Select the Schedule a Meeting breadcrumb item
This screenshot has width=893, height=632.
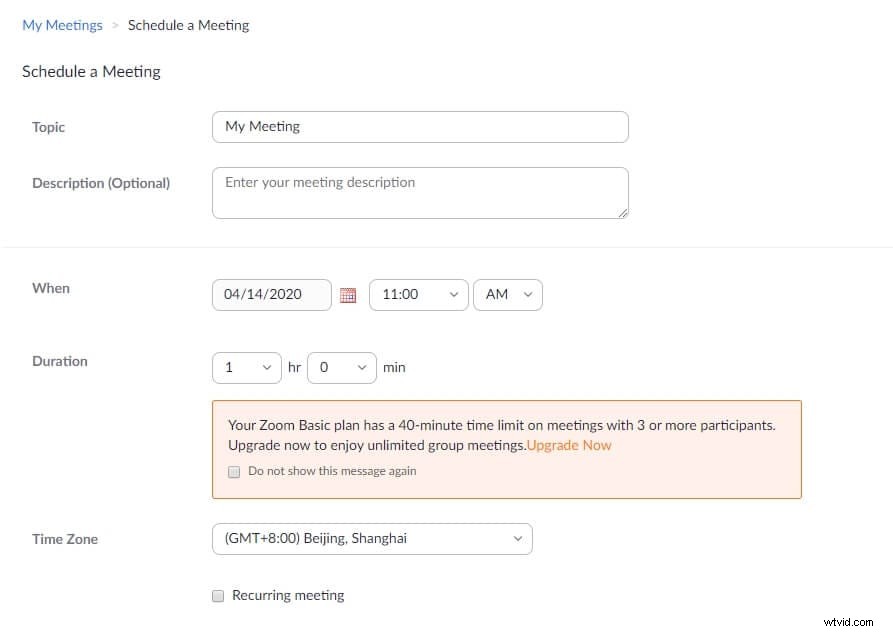188,25
